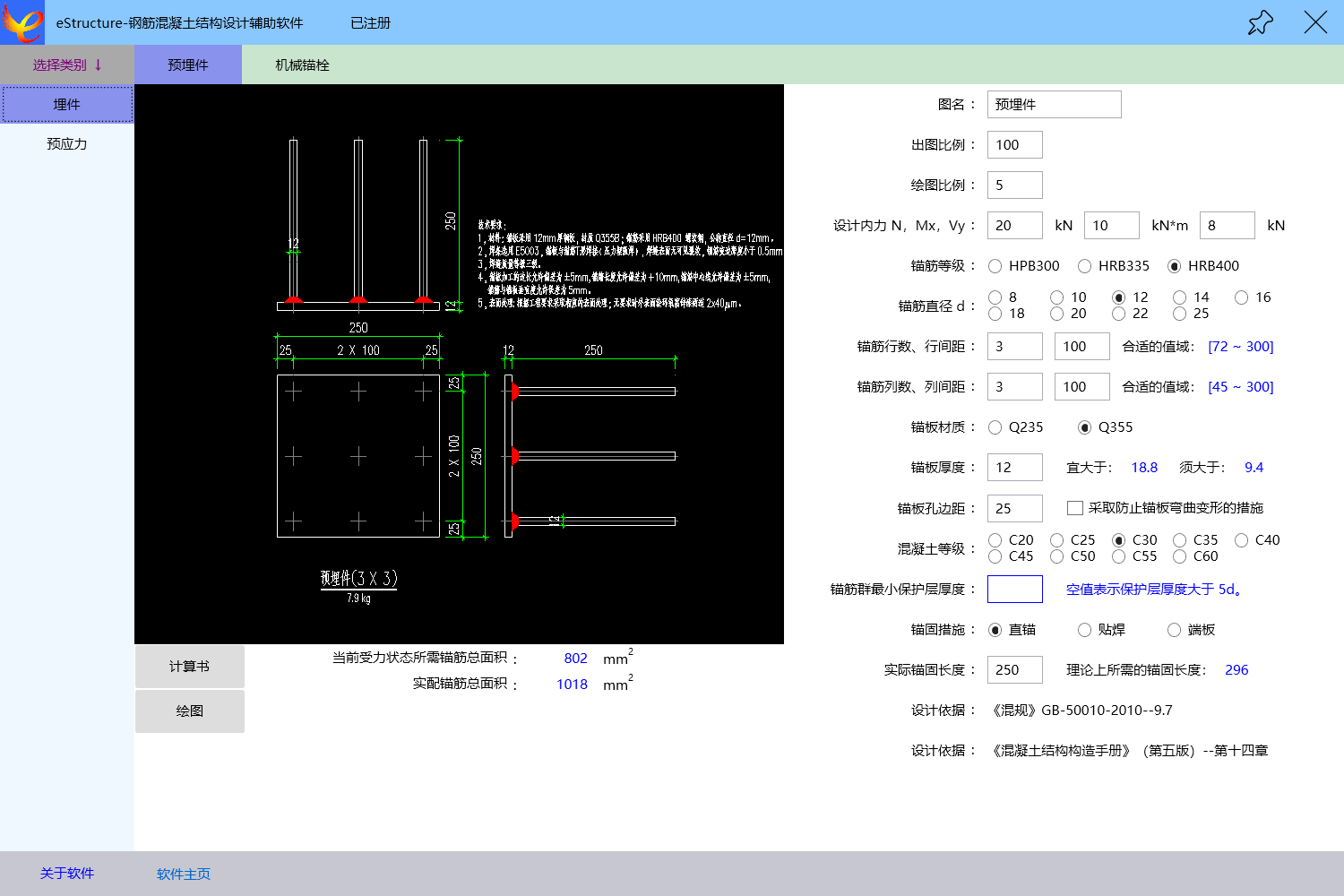Click the 出图比例 input field

point(1015,145)
